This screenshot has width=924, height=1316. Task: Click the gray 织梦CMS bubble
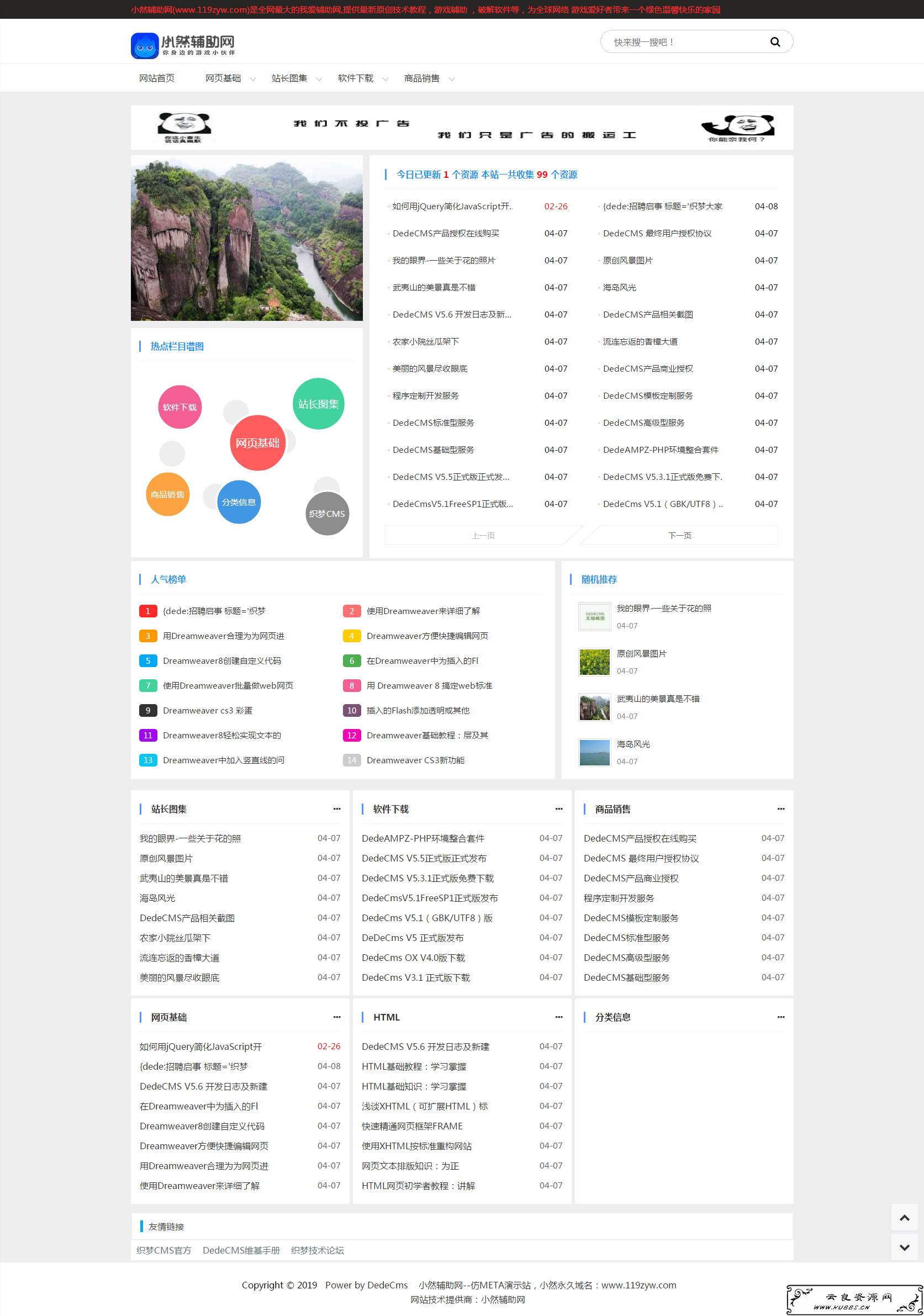point(328,514)
